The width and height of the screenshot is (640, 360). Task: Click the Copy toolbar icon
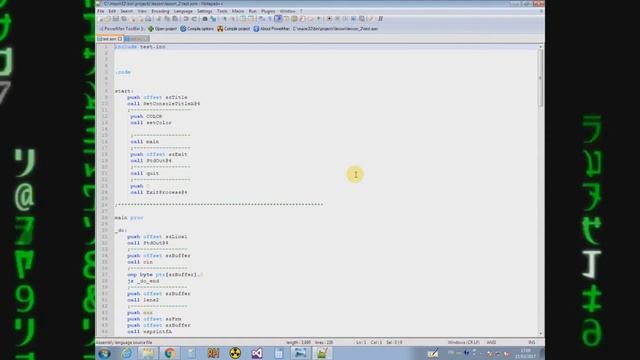coord(167,19)
